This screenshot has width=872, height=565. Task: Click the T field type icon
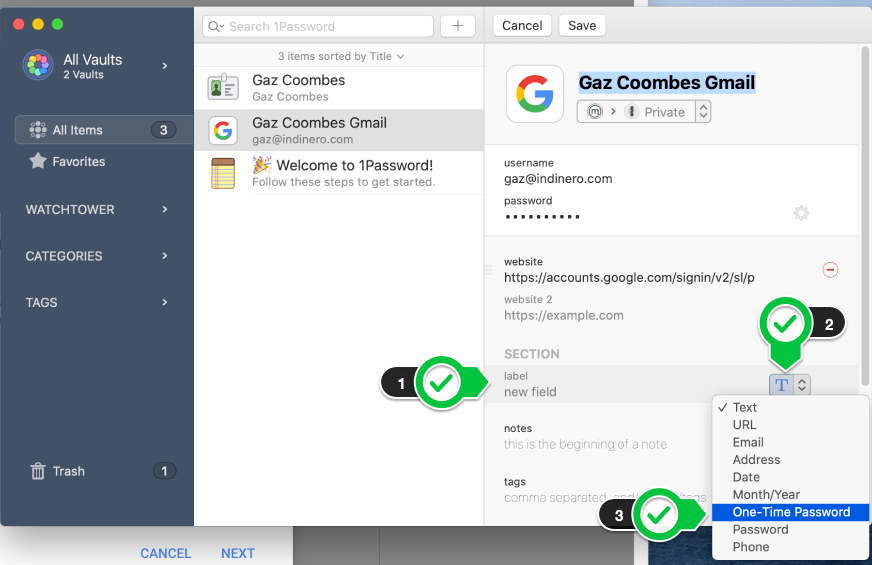coord(781,385)
